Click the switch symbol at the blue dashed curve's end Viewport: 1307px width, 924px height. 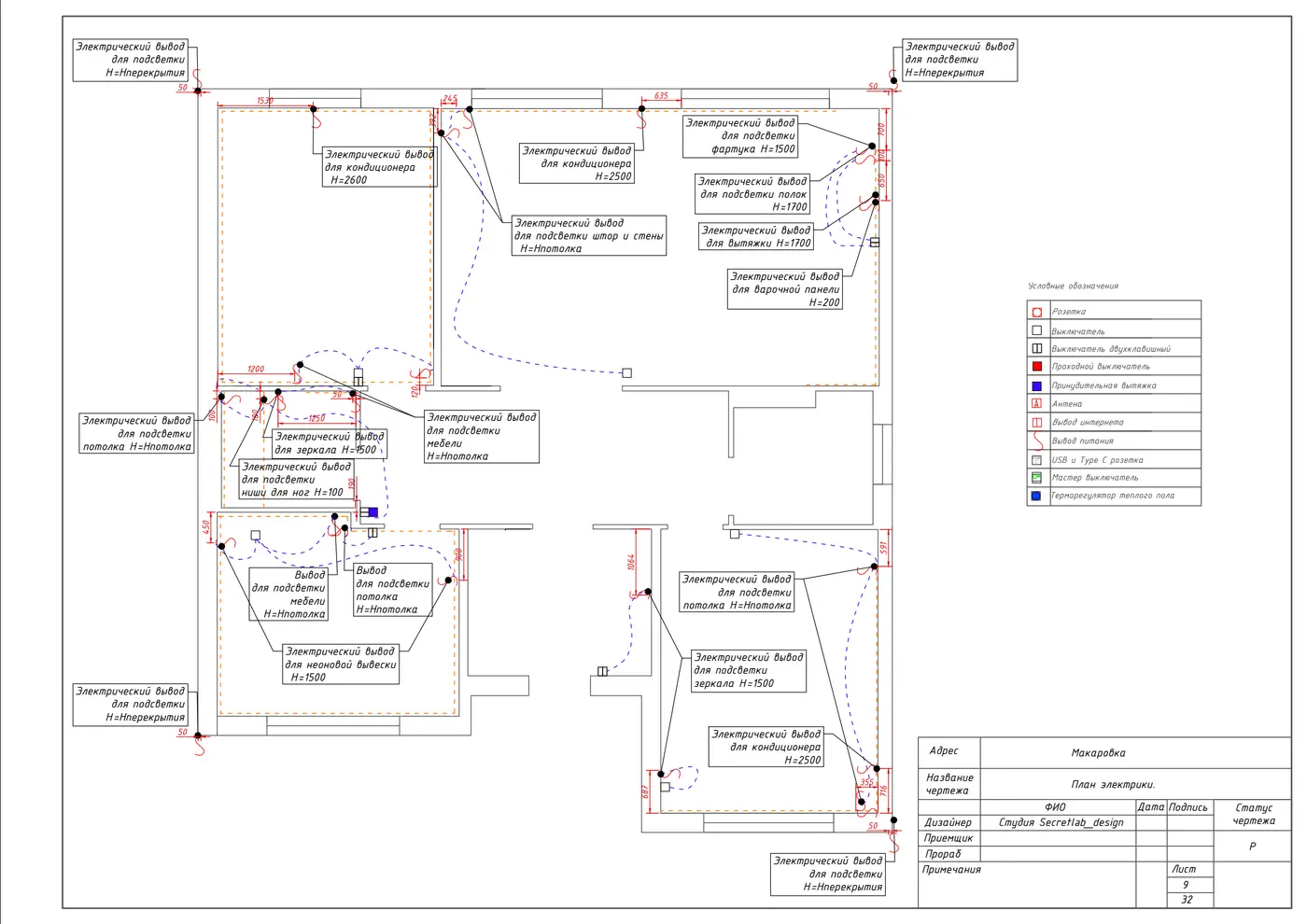[x=626, y=372]
